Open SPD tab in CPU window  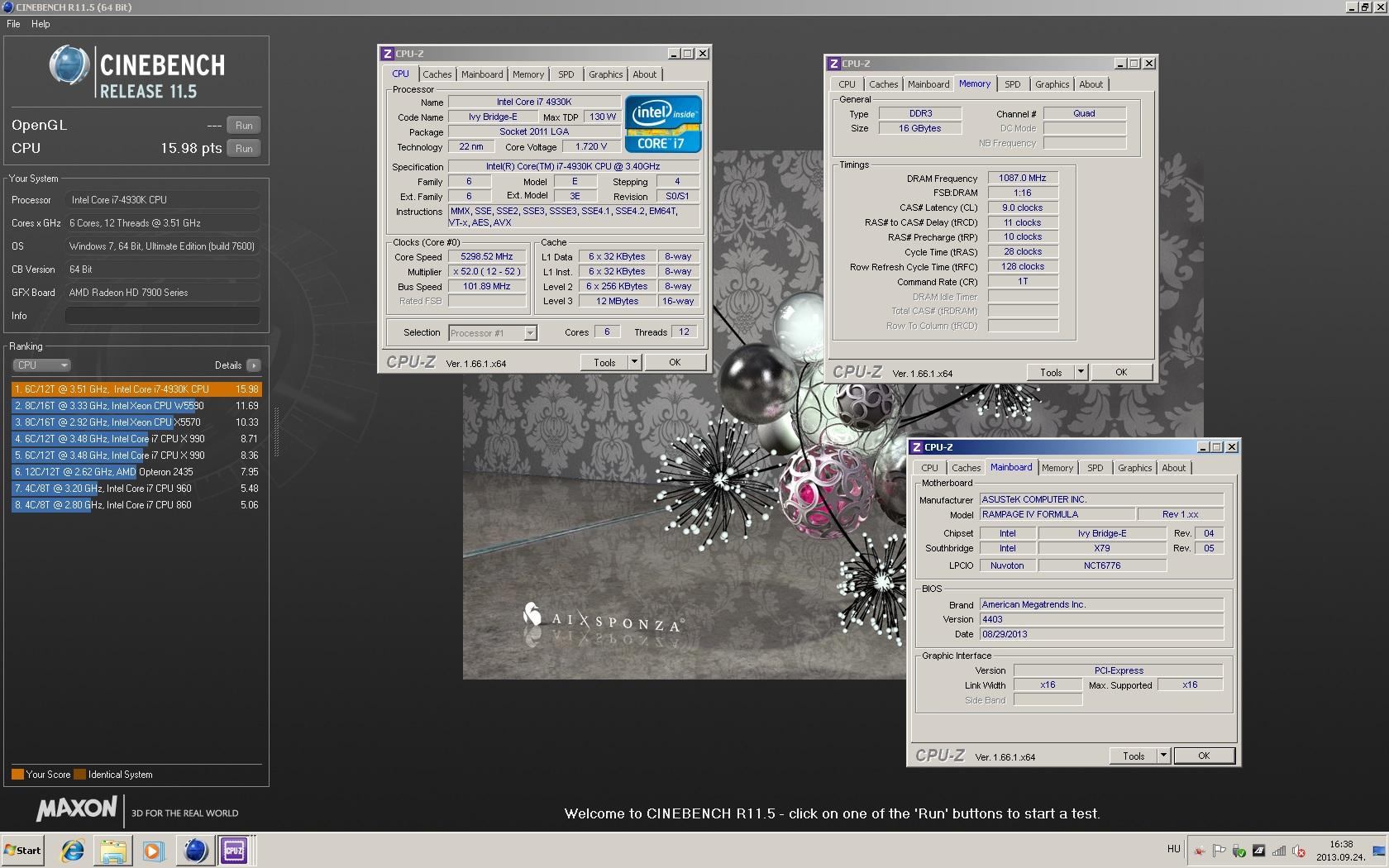[566, 74]
